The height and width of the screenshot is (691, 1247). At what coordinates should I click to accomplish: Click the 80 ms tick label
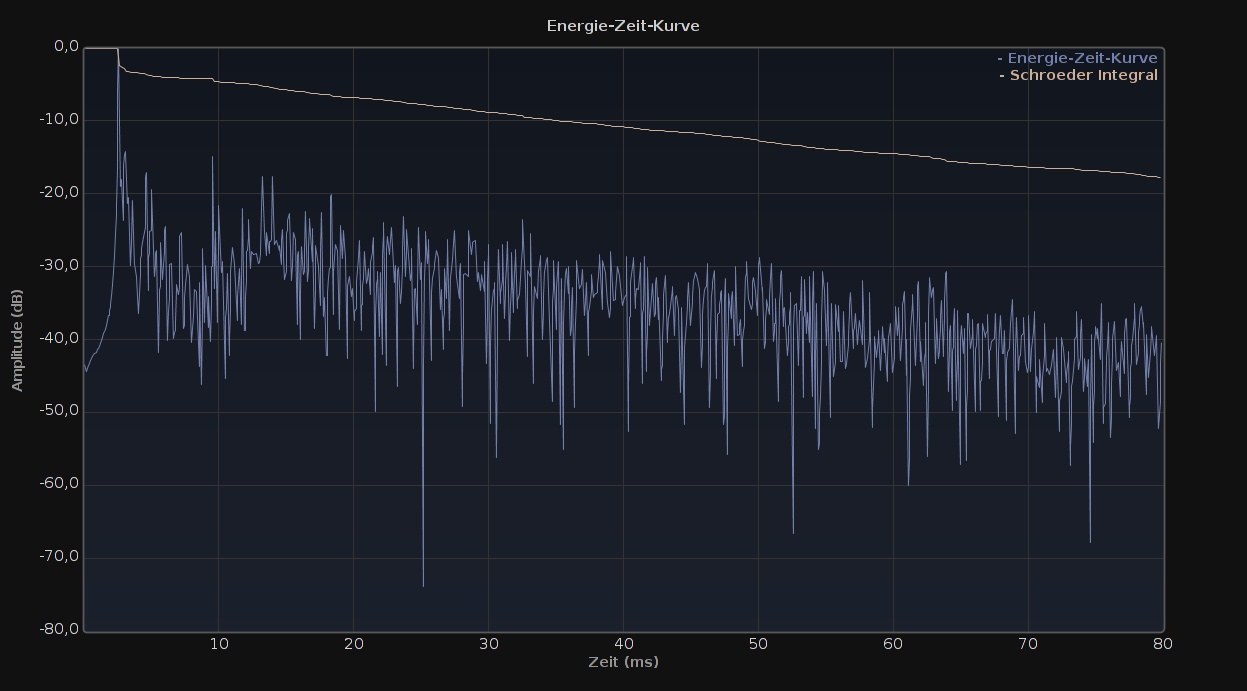[1162, 644]
